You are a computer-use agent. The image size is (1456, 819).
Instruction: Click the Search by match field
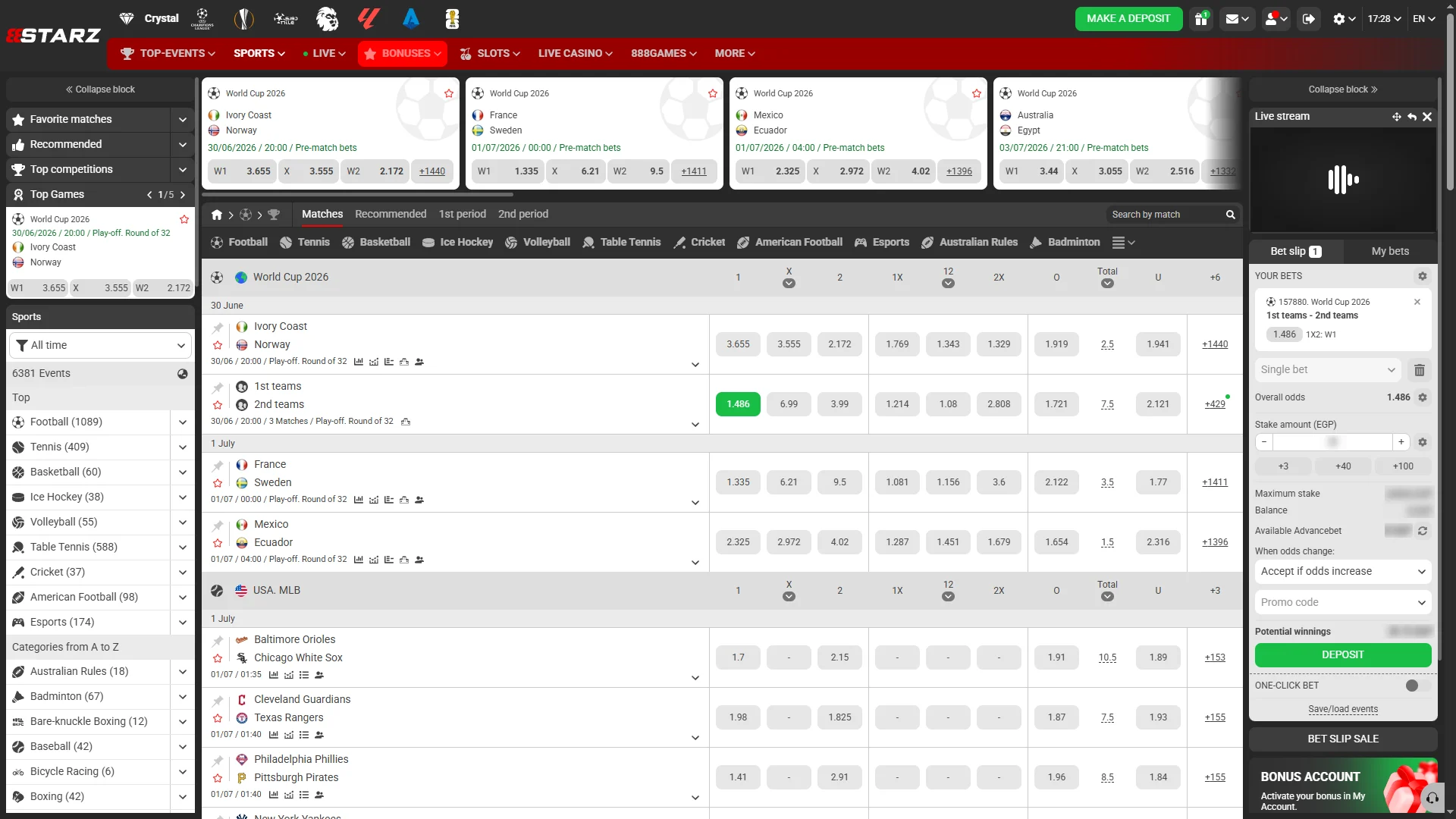(x=1164, y=215)
